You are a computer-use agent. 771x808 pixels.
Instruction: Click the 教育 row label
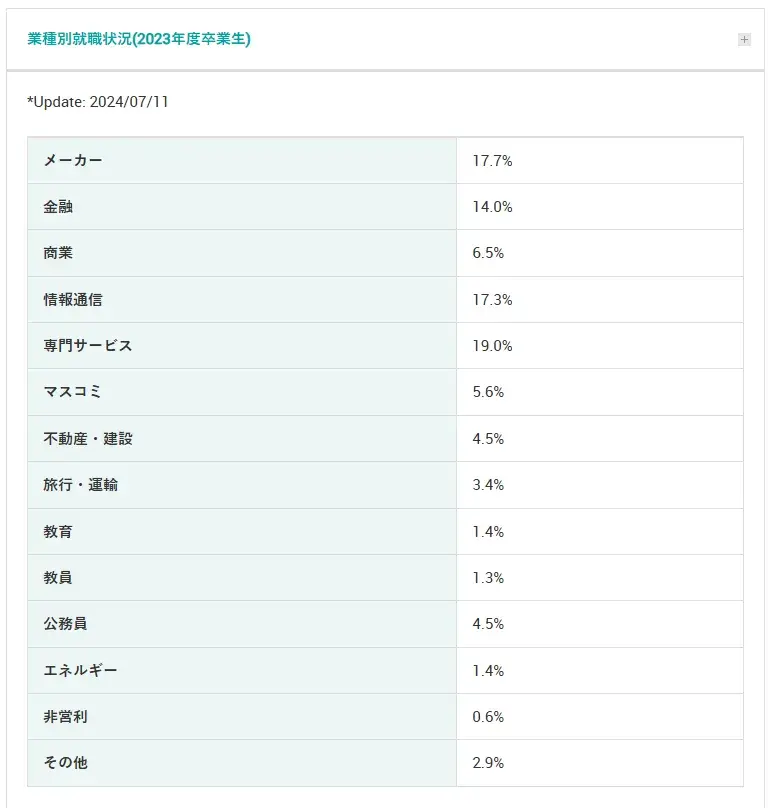[x=56, y=531]
